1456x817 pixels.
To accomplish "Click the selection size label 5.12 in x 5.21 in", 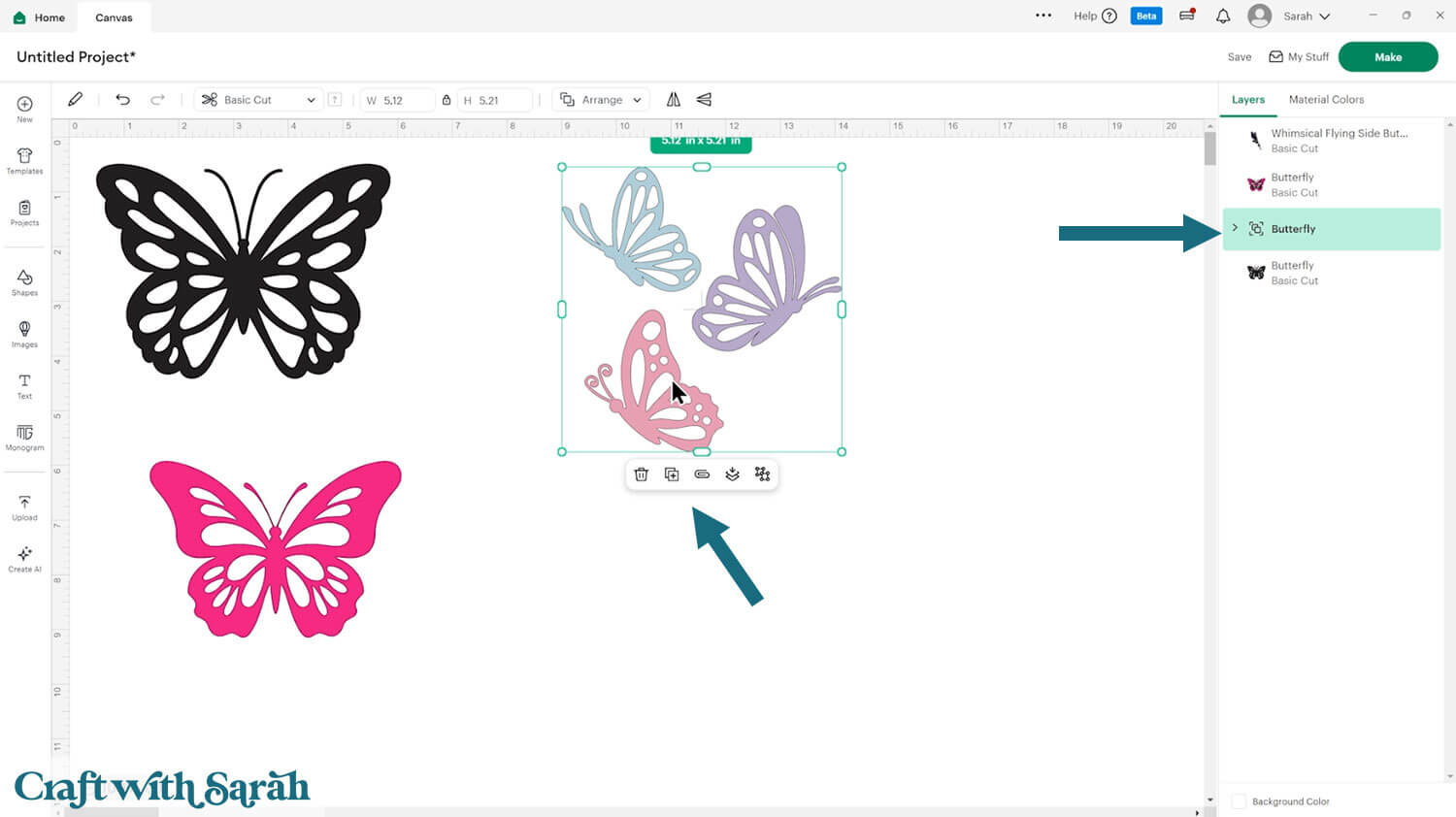I will [701, 143].
